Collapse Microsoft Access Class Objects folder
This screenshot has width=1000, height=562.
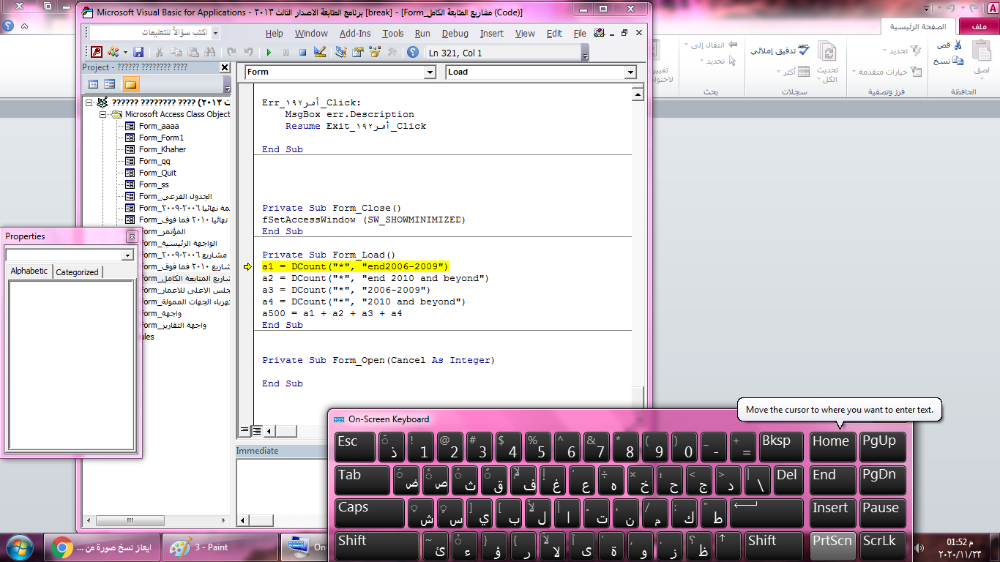click(x=103, y=114)
